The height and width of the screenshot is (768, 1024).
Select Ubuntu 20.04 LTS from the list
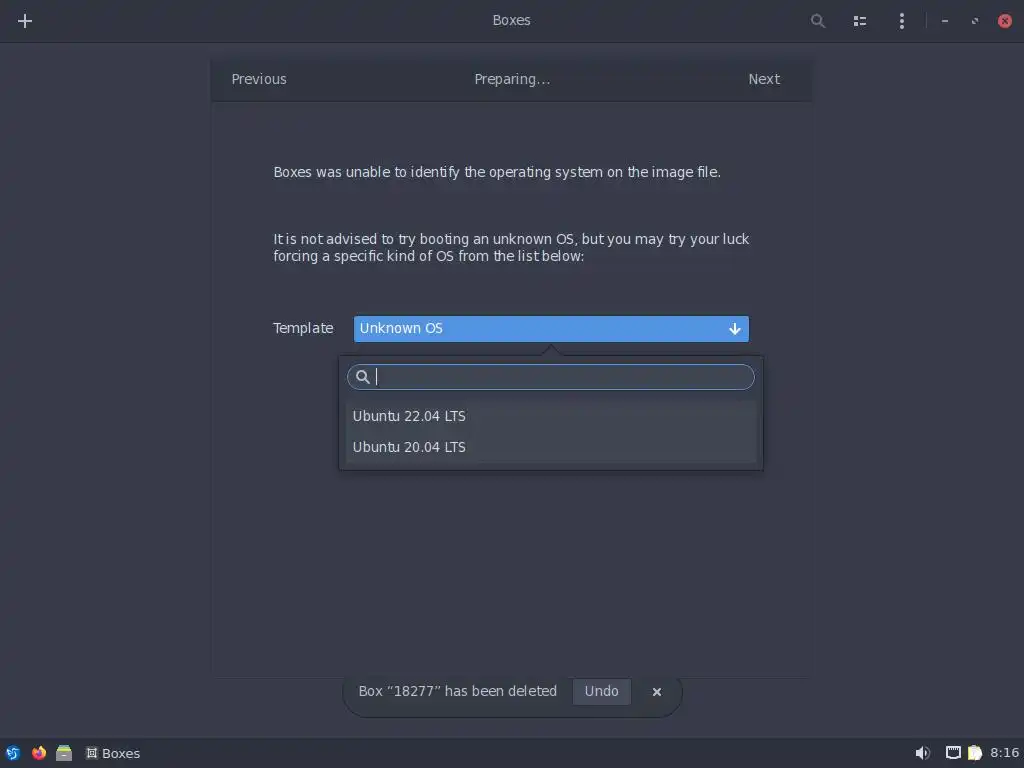pyautogui.click(x=551, y=447)
